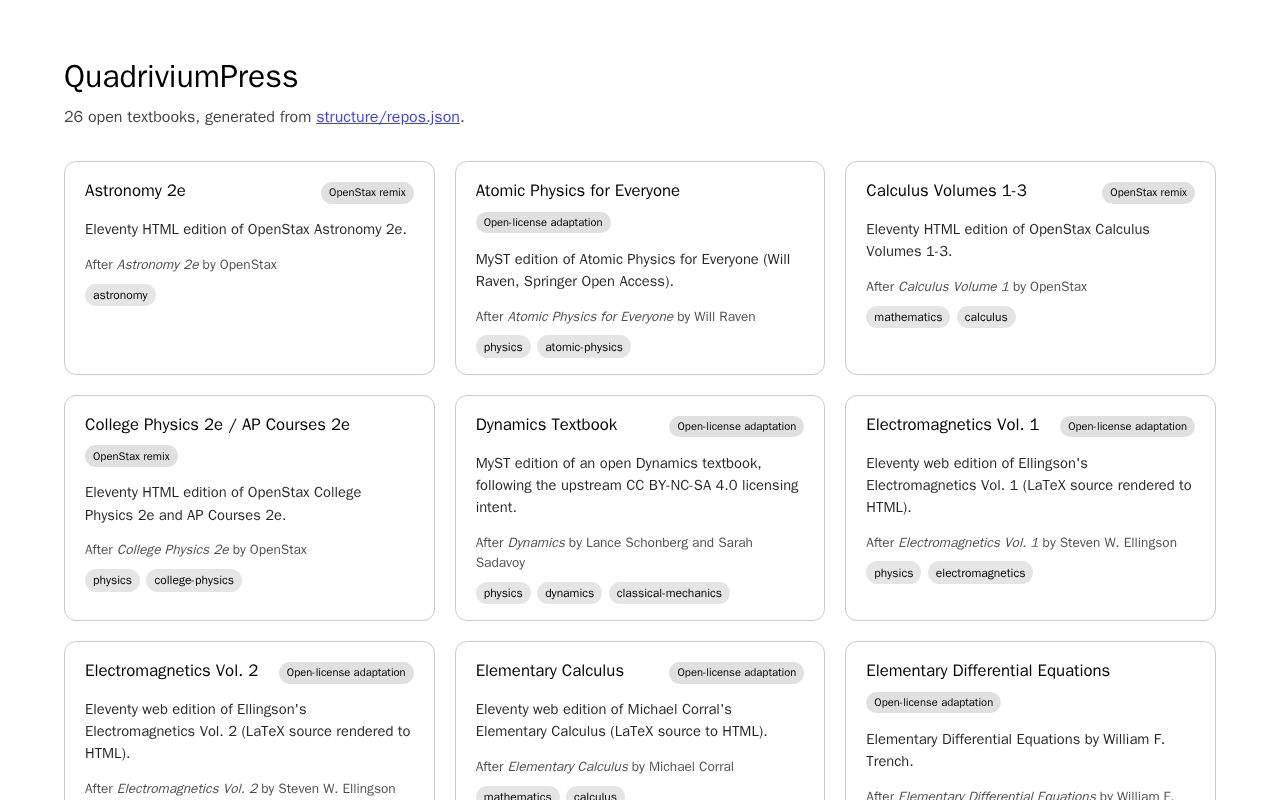Screen dimensions: 1280x800
Task: Click 'After Calculus Volume 1 by OpenStax' attribution
Action: tap(977, 287)
